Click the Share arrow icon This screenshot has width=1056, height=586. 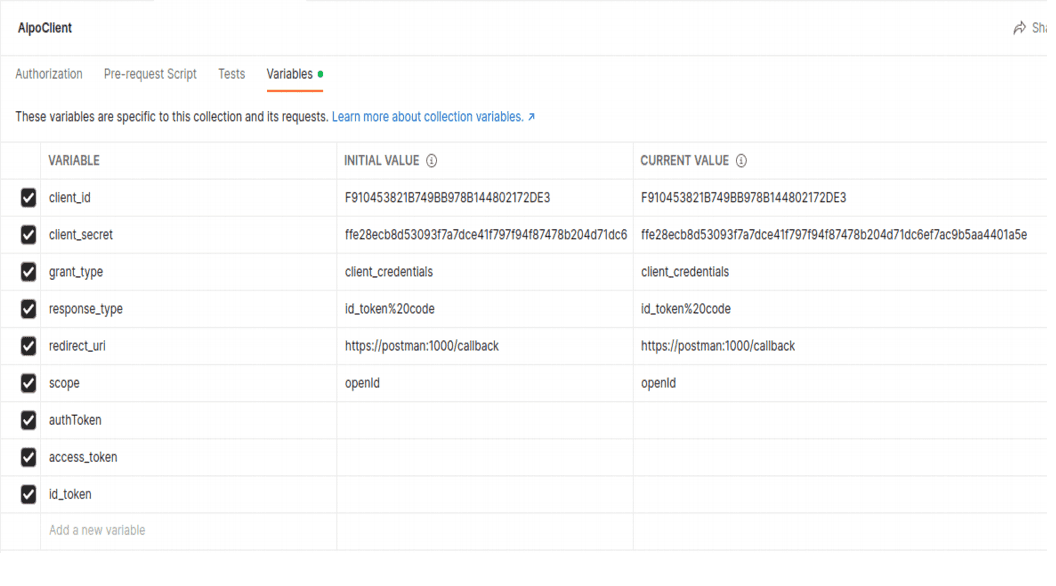(1019, 28)
